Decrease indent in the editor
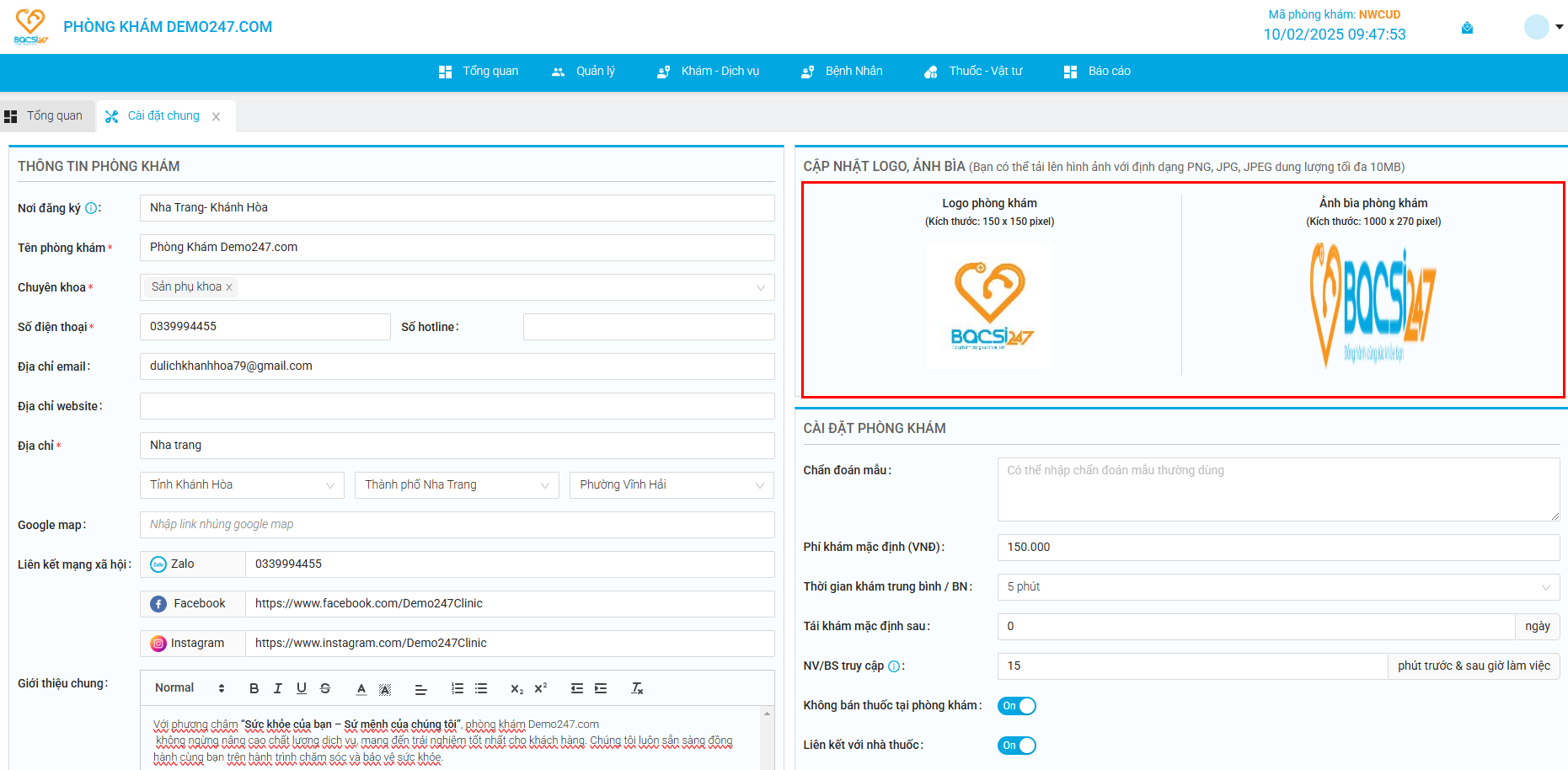1568x770 pixels. click(576, 688)
